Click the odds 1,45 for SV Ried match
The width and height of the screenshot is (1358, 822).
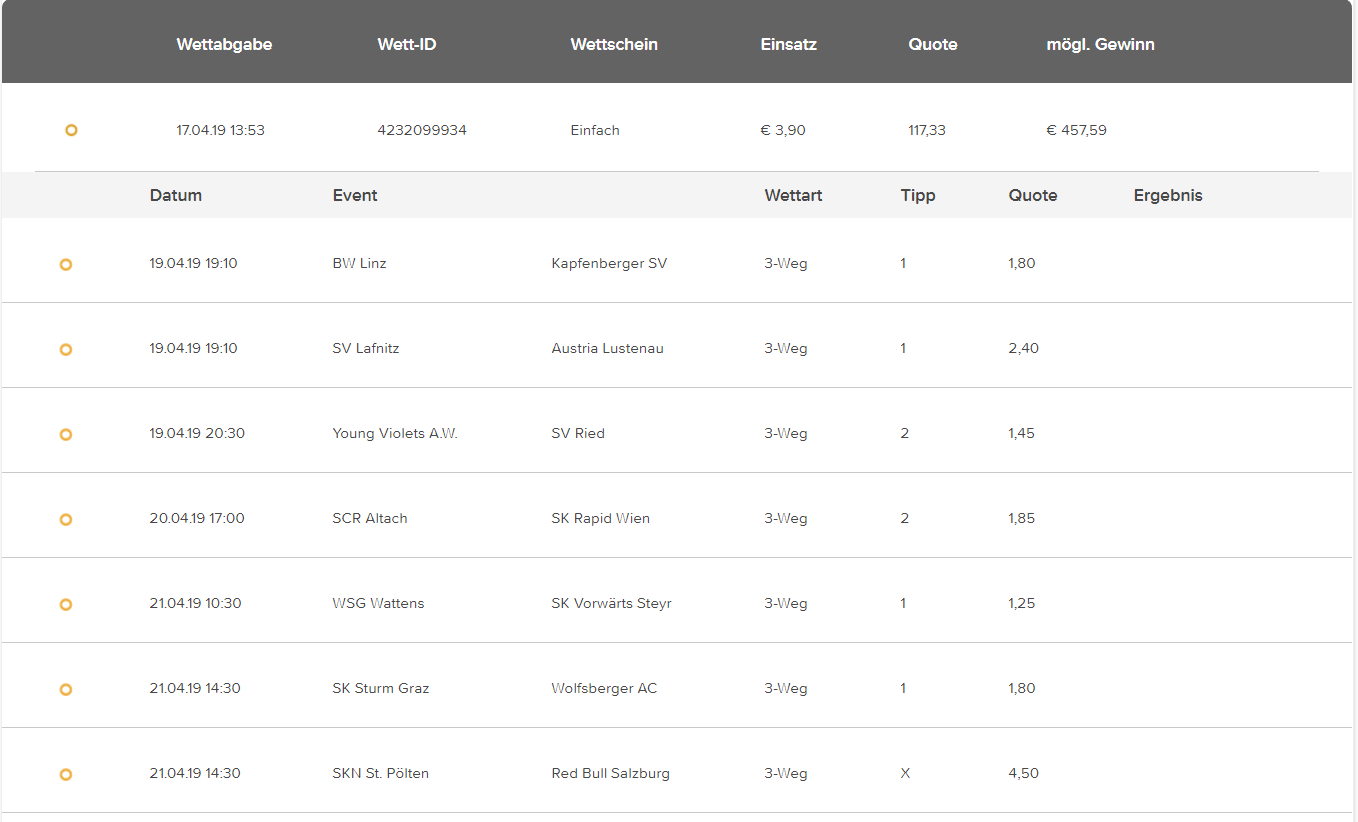click(1021, 433)
